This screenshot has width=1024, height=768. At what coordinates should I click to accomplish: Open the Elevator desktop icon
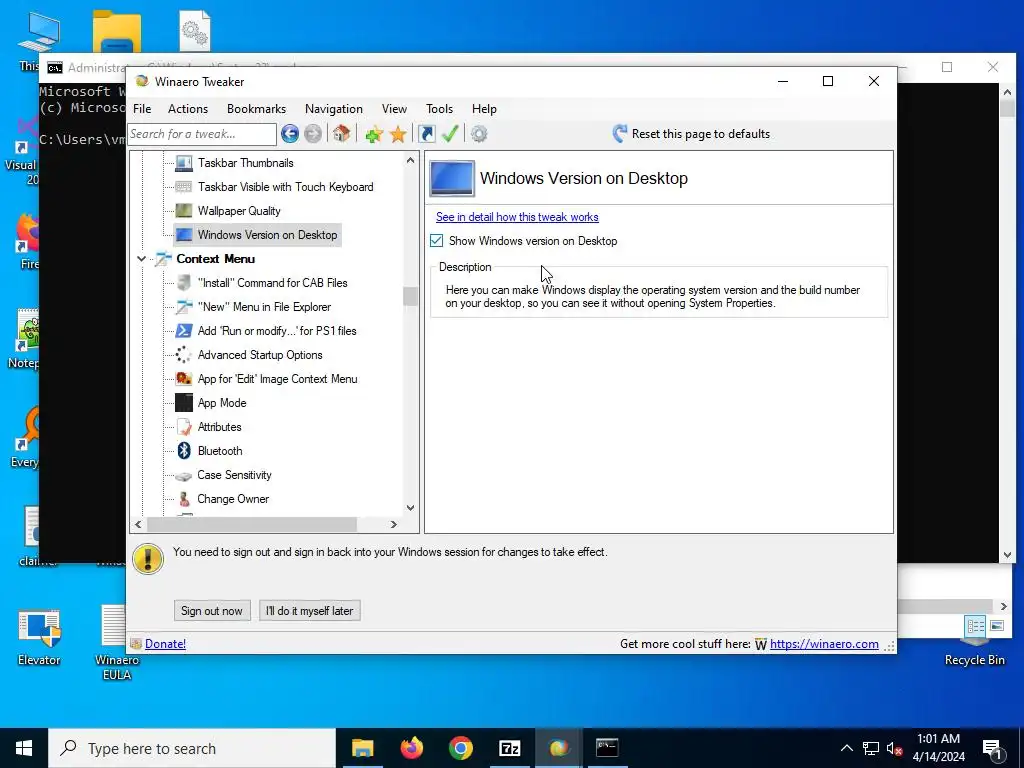[39, 637]
